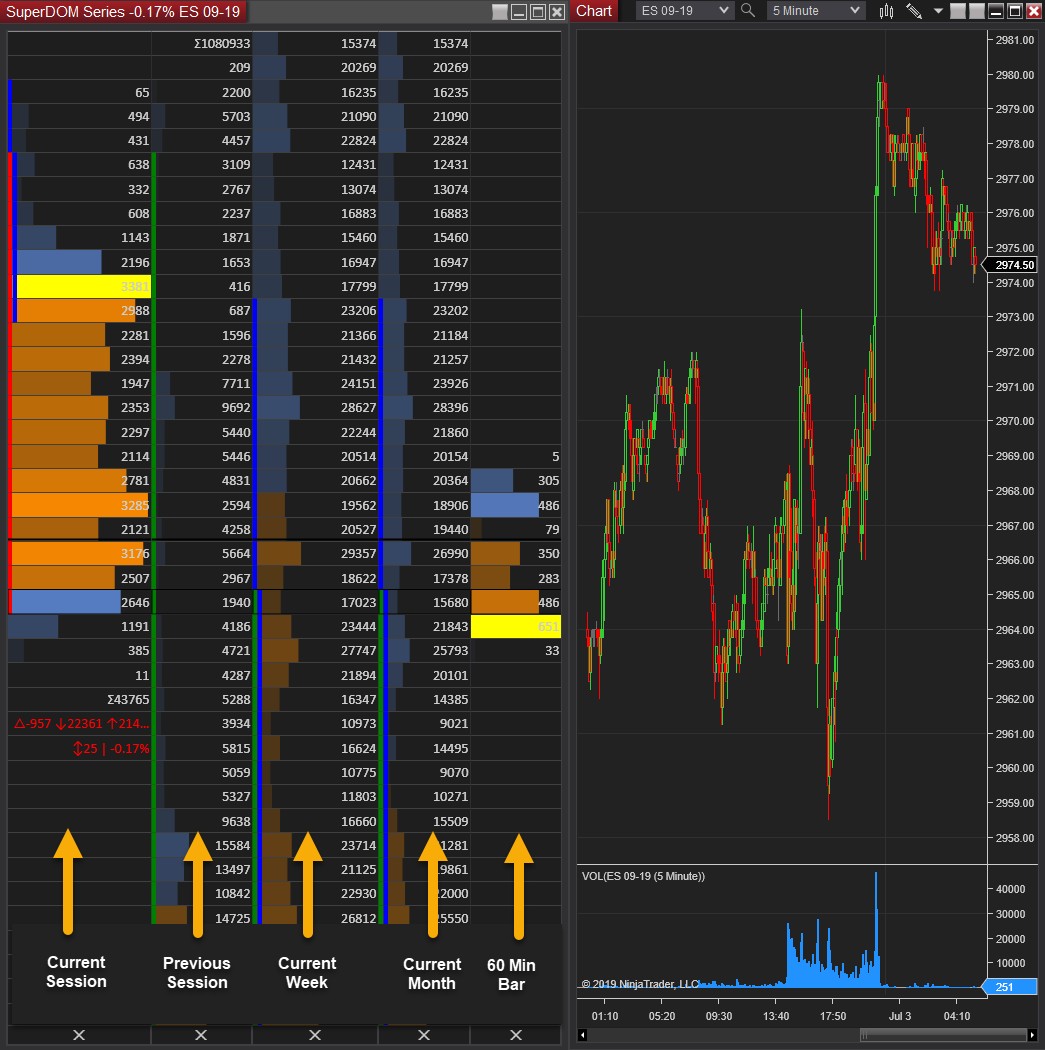Open the 5 Minute interval dropdown
This screenshot has width=1045, height=1050.
(x=815, y=11)
